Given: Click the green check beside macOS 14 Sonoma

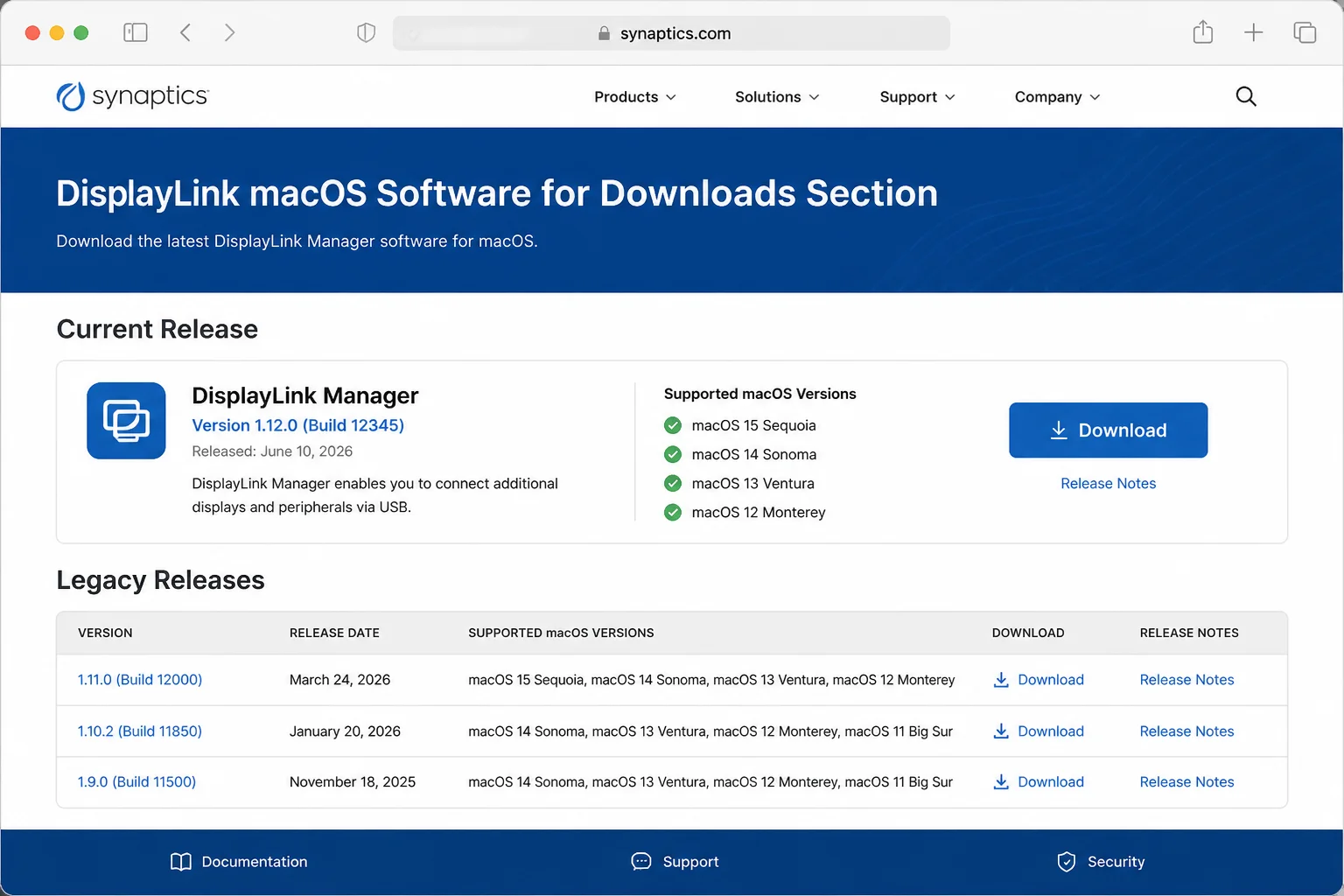Looking at the screenshot, I should tap(673, 455).
